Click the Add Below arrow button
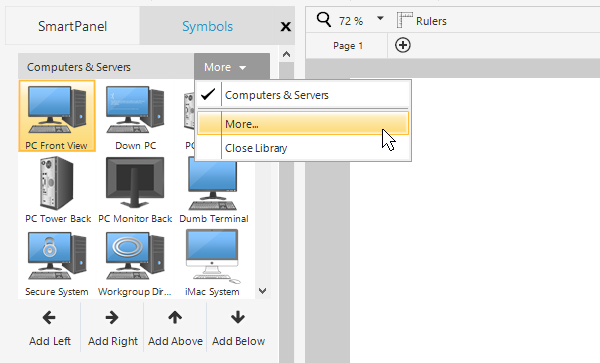The width and height of the screenshot is (600, 363). [238, 327]
